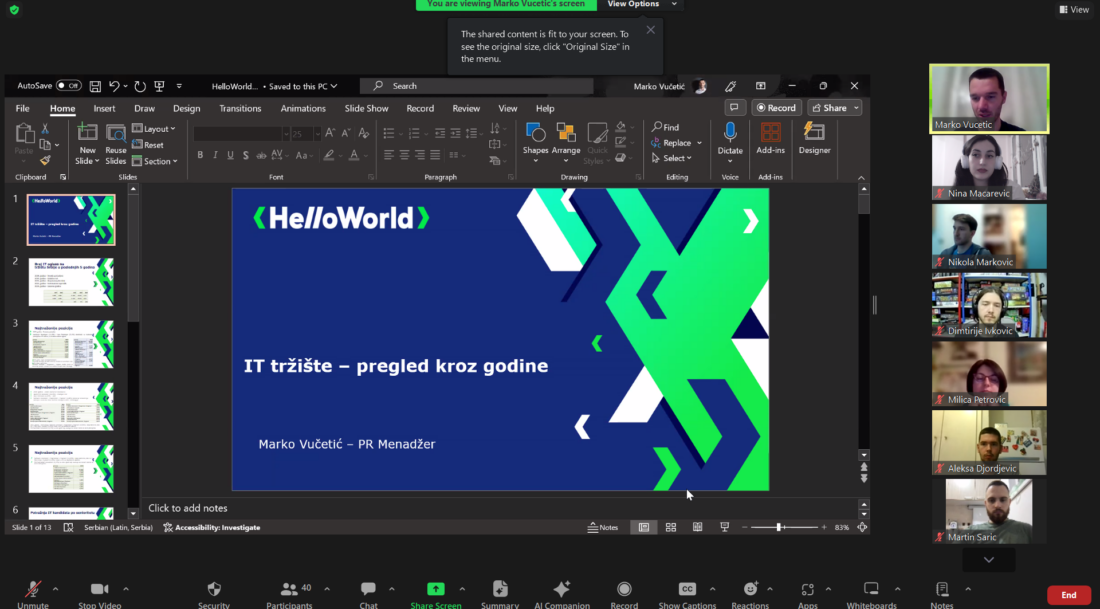Click the red End meeting button
Image resolution: width=1100 pixels, height=609 pixels.
click(x=1068, y=595)
